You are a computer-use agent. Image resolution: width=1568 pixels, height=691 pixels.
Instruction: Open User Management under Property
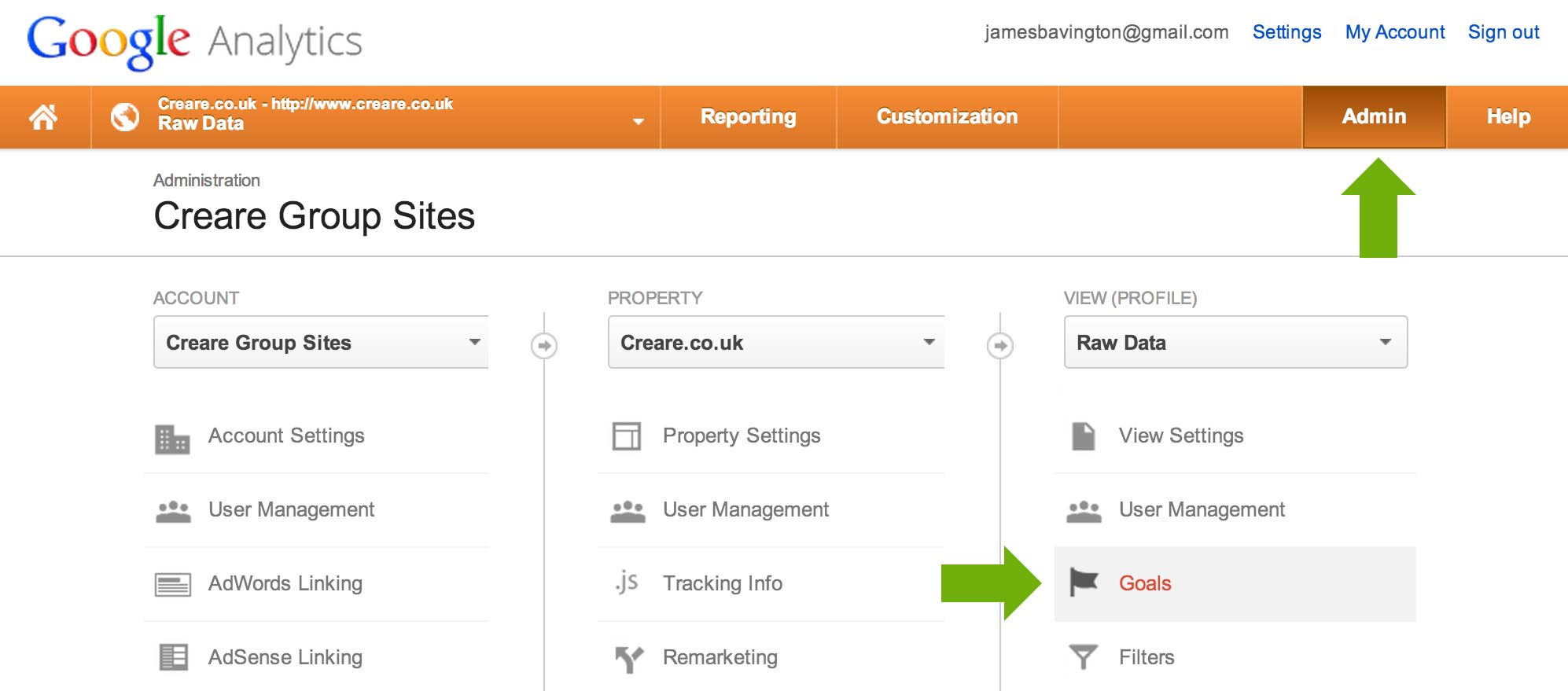tap(745, 509)
